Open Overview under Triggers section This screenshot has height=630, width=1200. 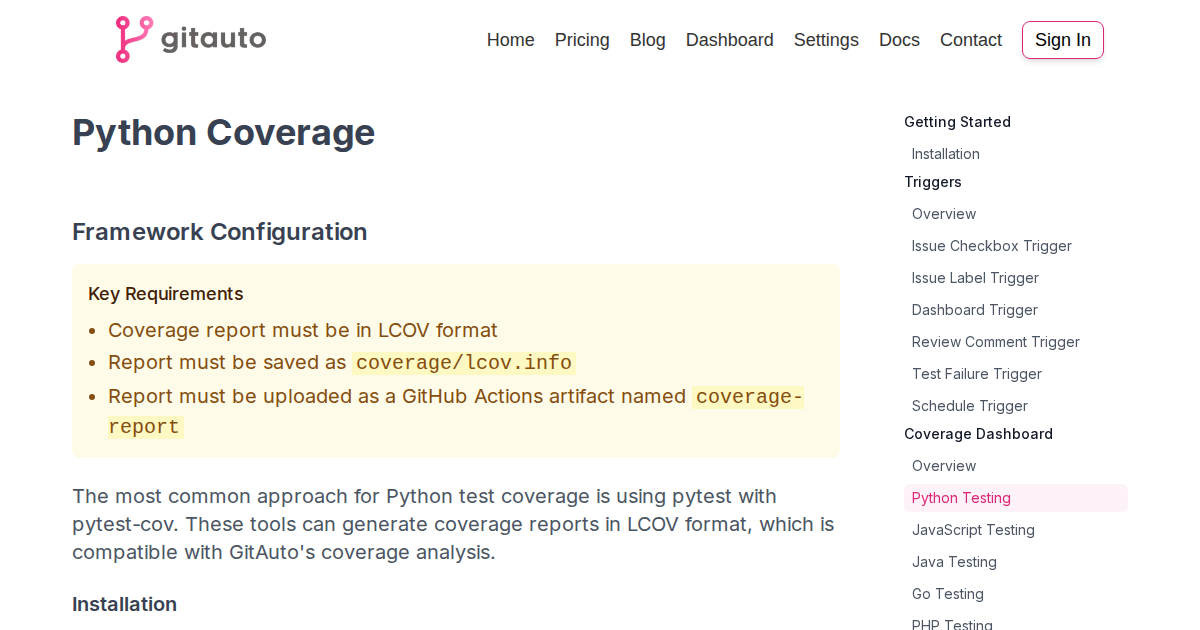pyautogui.click(x=943, y=214)
